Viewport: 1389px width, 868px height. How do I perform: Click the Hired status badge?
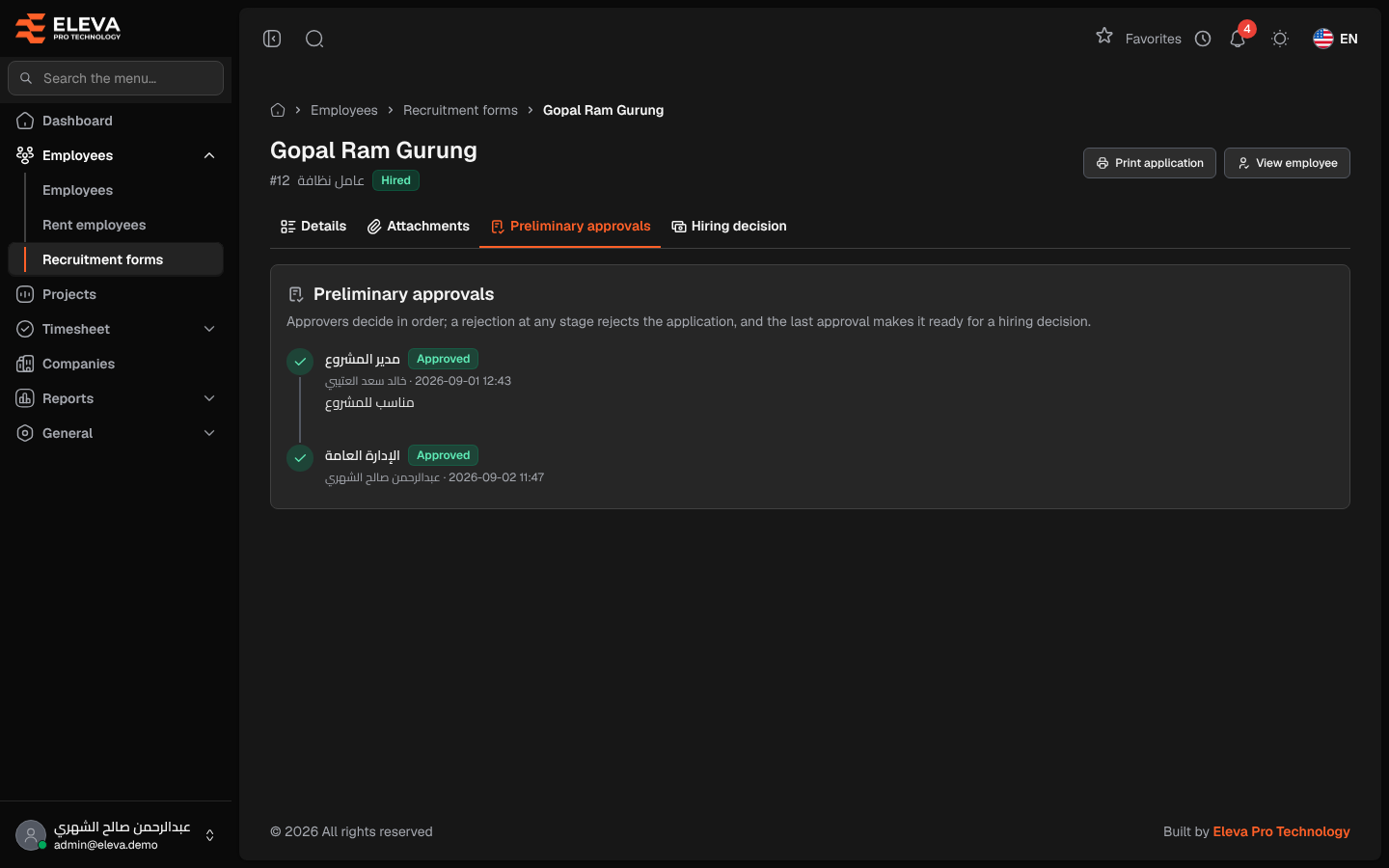(395, 180)
